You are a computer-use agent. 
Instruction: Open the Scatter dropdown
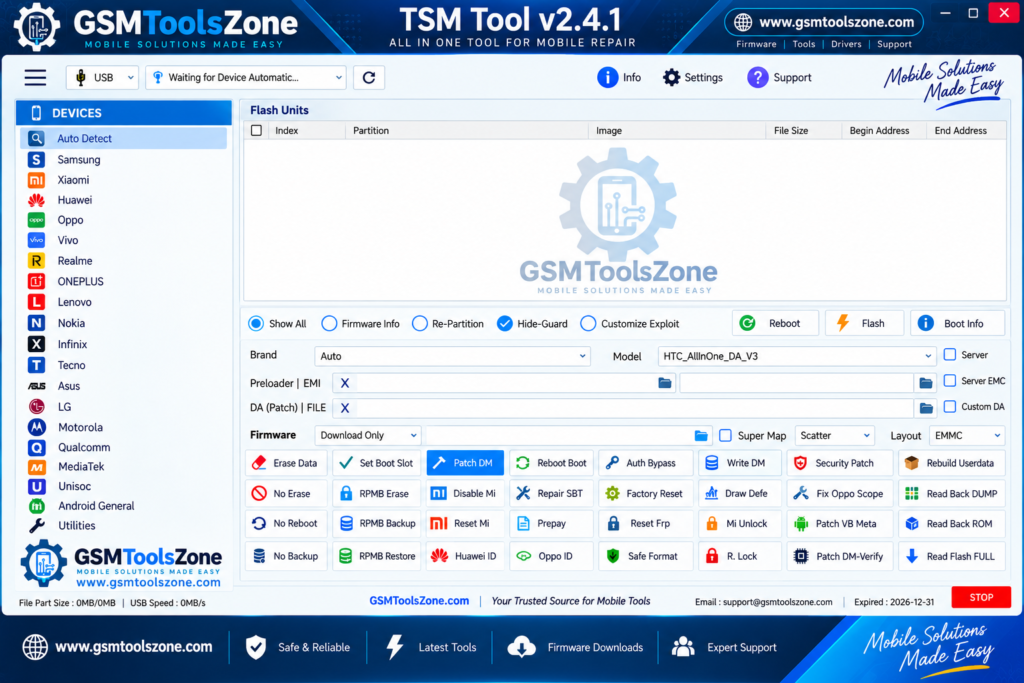(x=835, y=435)
